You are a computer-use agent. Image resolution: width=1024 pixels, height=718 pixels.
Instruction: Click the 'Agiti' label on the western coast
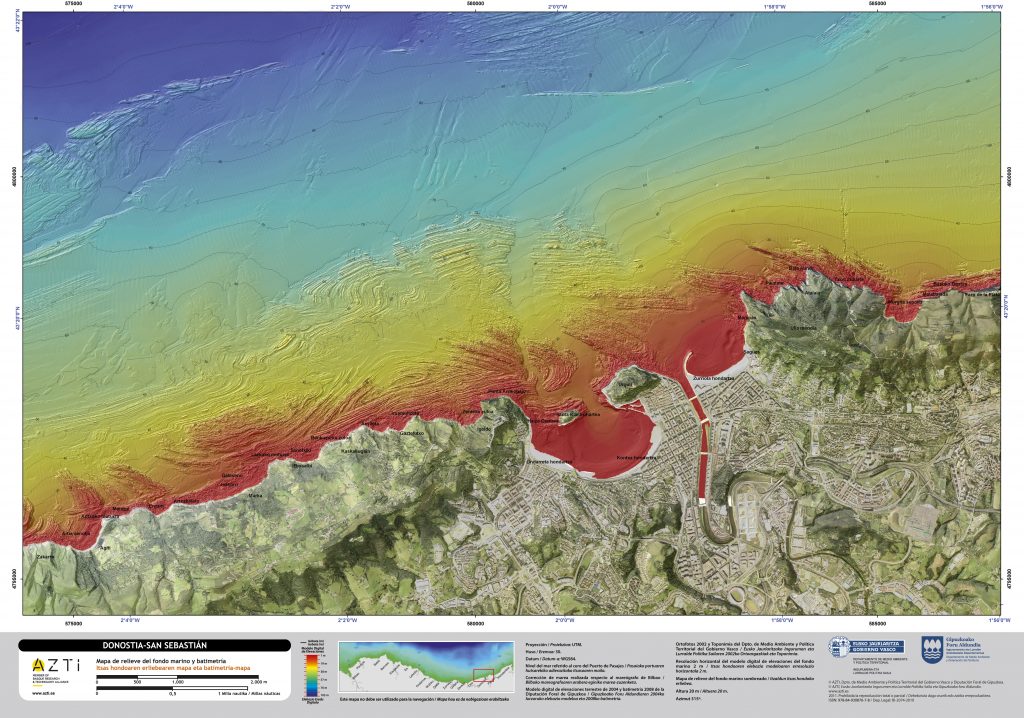pyautogui.click(x=104, y=547)
